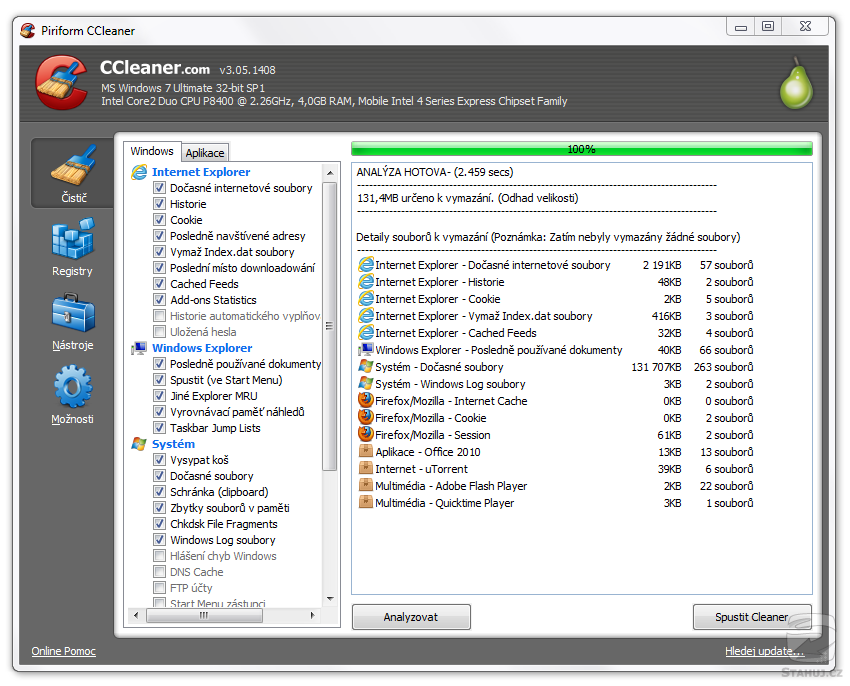Select the Systém category heading
The image size is (850, 686).
click(173, 444)
